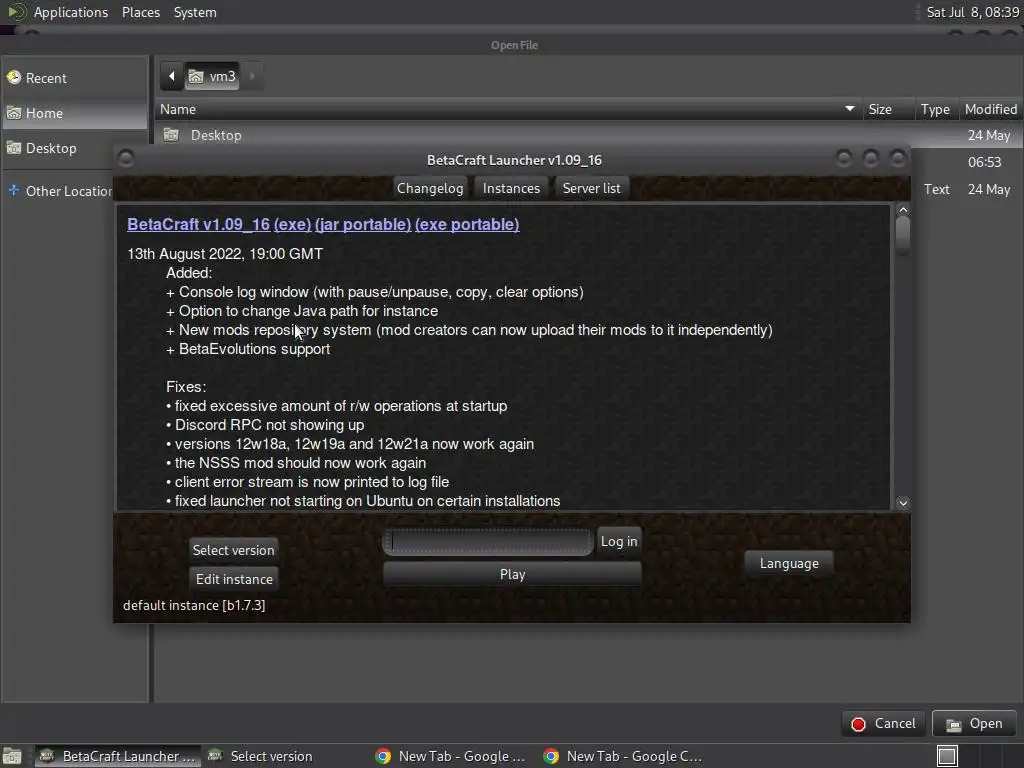
Task: Click the workspace switcher in bottom panel
Action: pyautogui.click(x=947, y=756)
